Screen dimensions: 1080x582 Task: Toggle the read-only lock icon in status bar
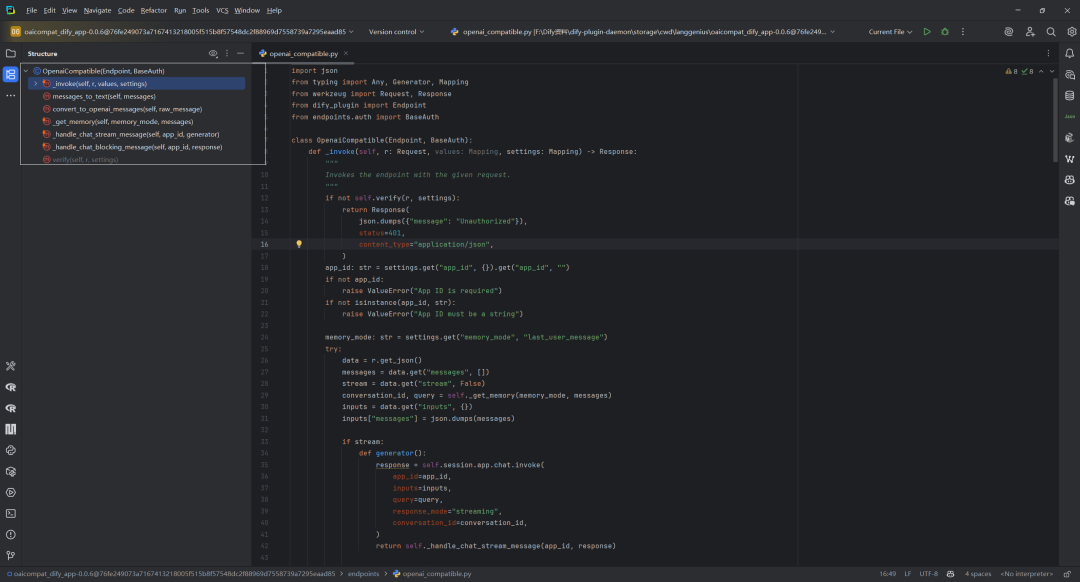tap(1067, 574)
